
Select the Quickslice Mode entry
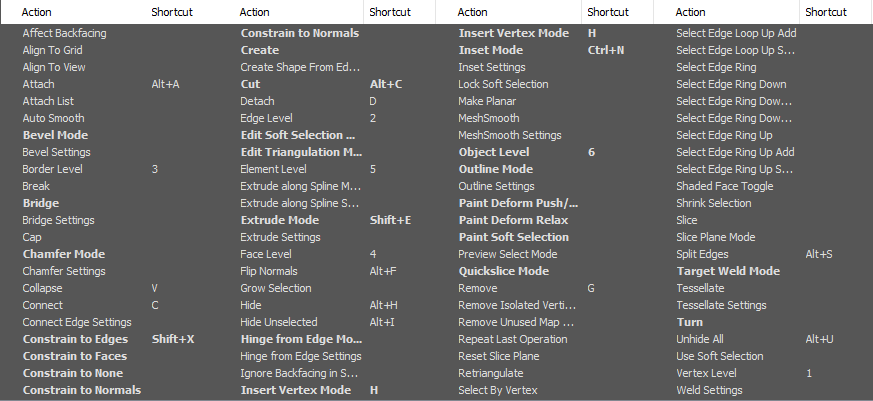504,271
